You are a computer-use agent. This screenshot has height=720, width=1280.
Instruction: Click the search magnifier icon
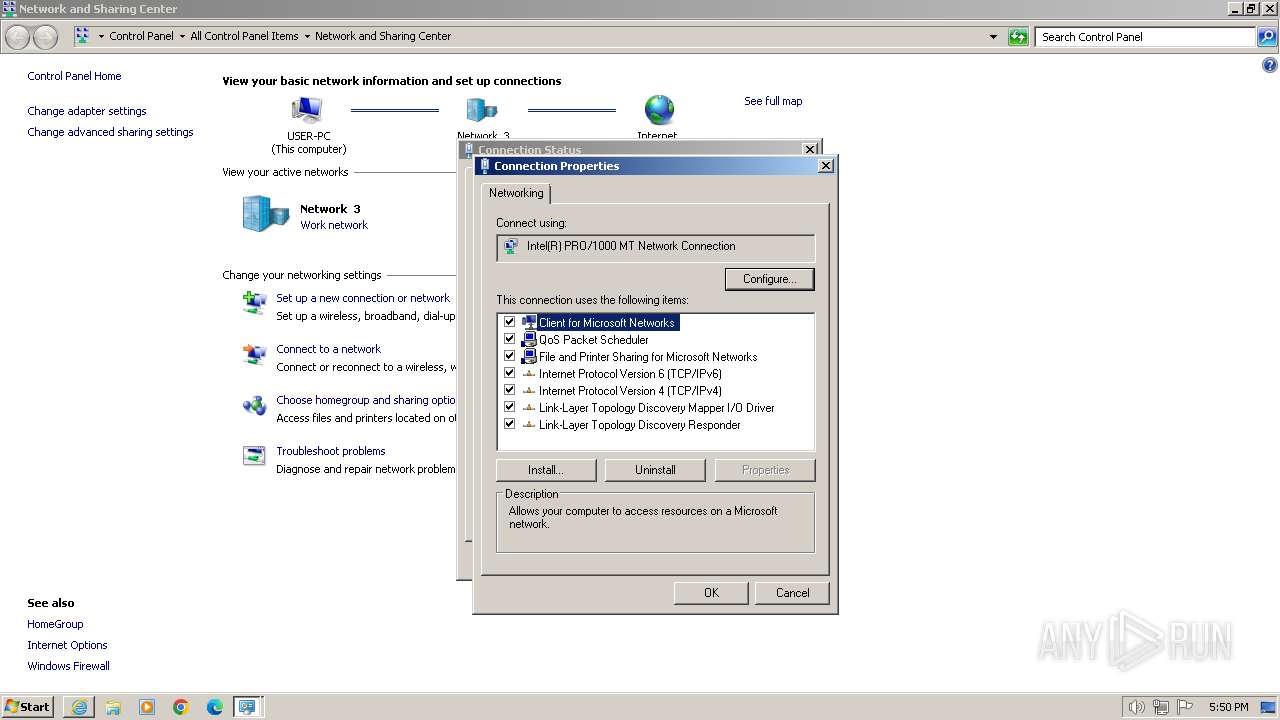tap(1267, 37)
